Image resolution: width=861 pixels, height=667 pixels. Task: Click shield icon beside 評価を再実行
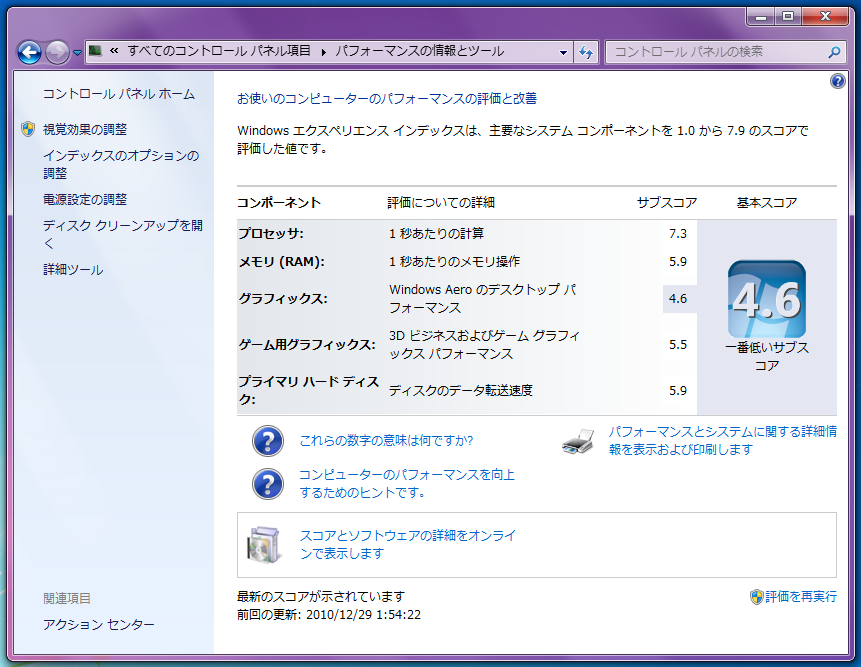click(756, 597)
